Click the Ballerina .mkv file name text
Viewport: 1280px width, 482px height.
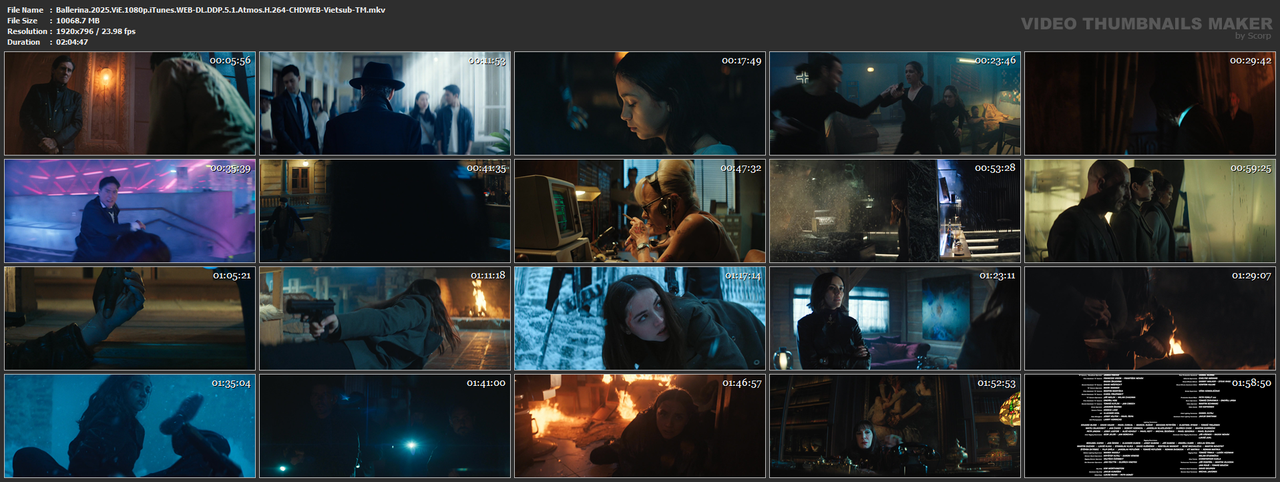[221, 9]
